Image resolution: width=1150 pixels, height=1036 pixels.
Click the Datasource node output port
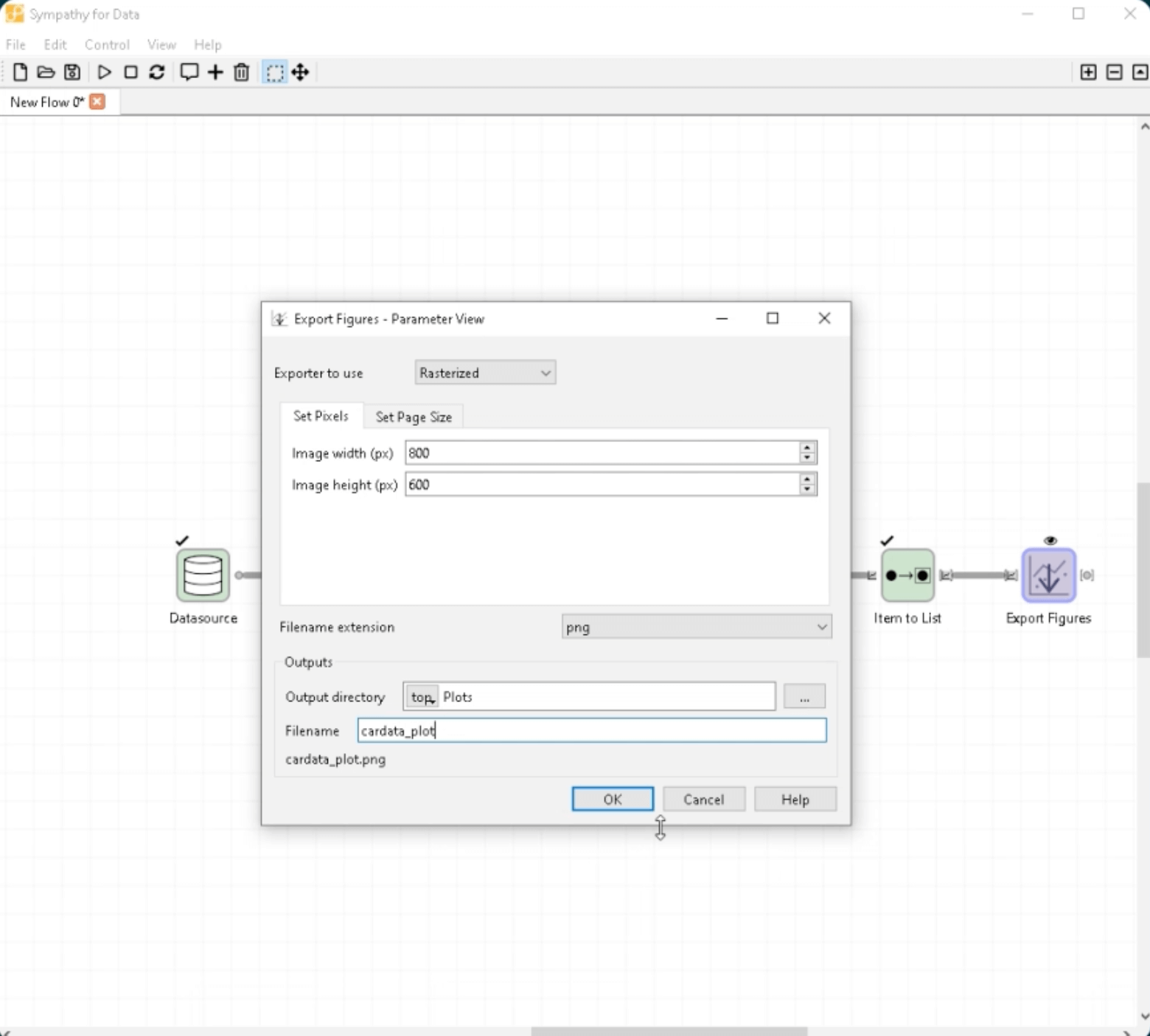239,575
